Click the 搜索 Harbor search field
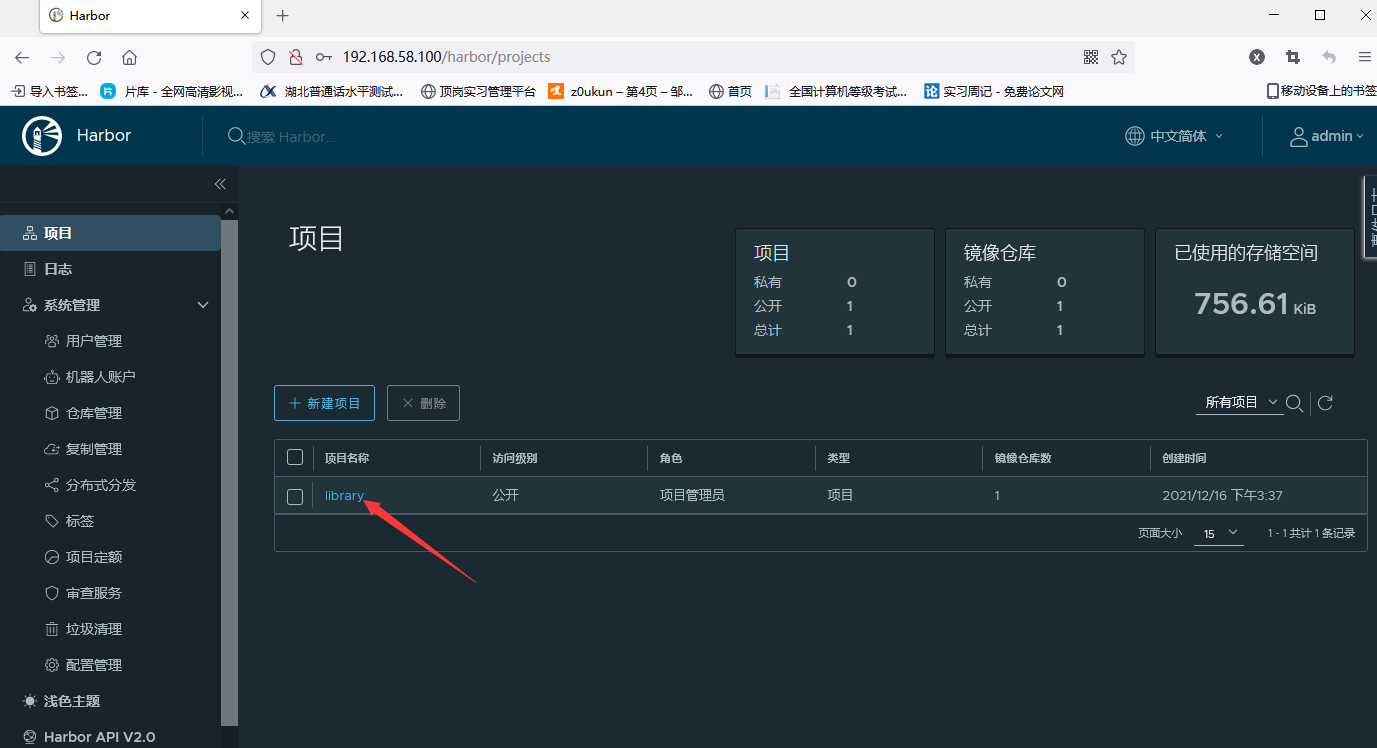The image size is (1377, 748). coord(292,136)
